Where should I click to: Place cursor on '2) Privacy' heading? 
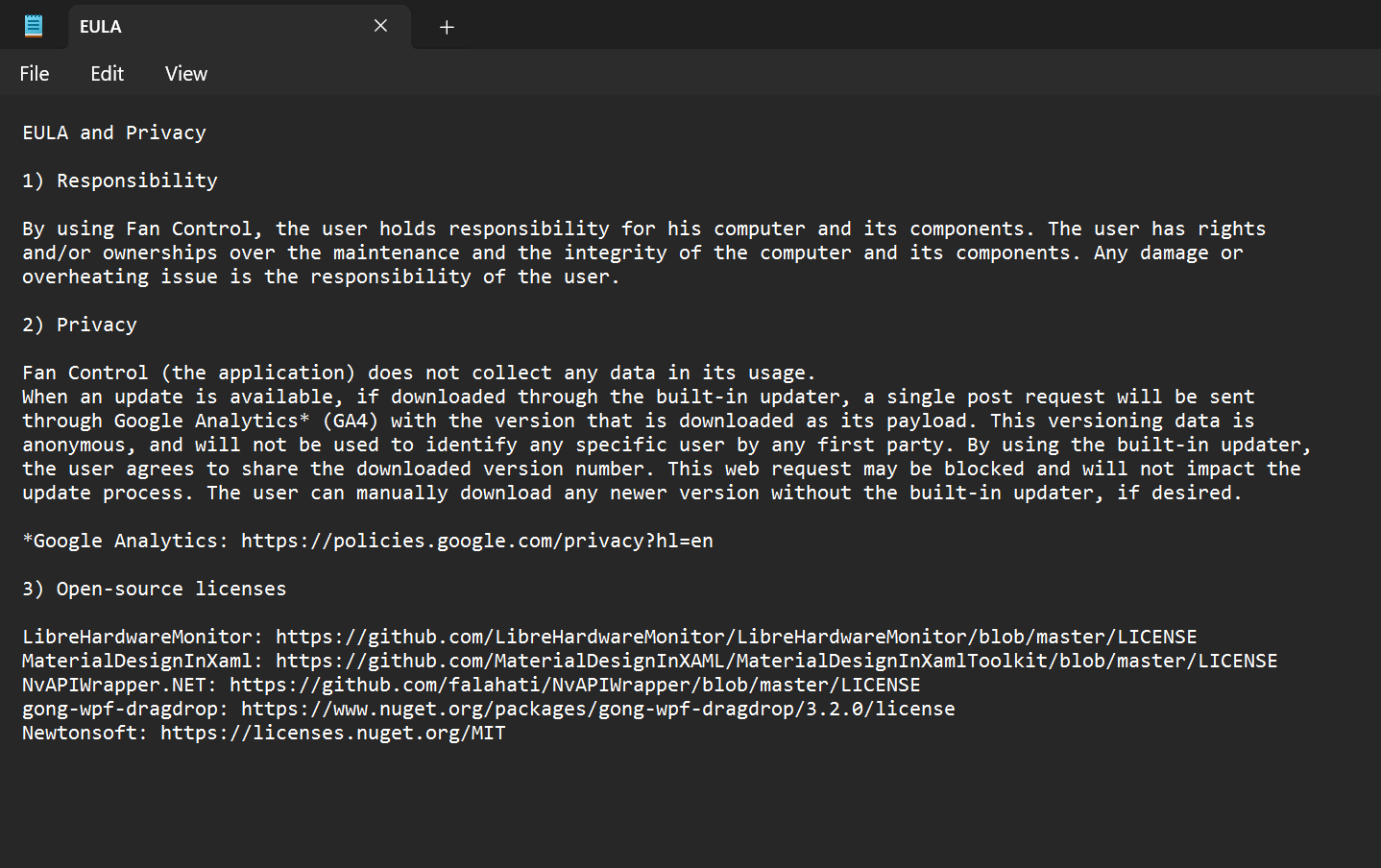(80, 325)
